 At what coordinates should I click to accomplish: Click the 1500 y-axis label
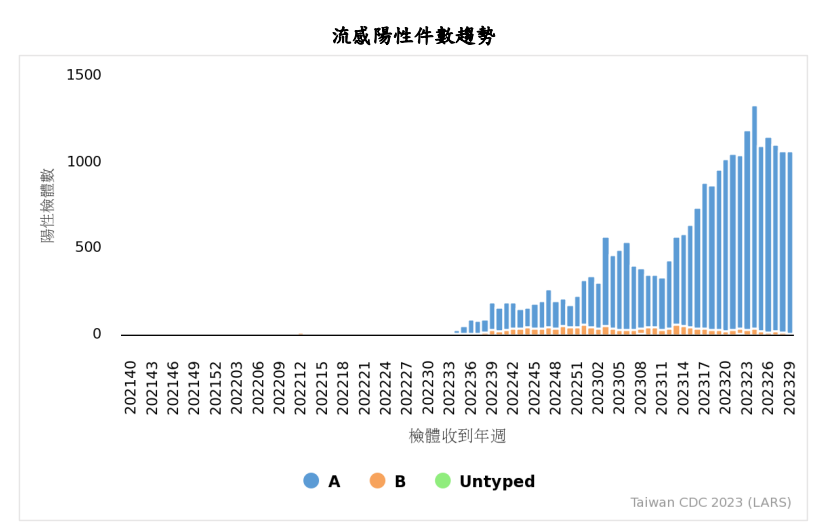(x=84, y=75)
